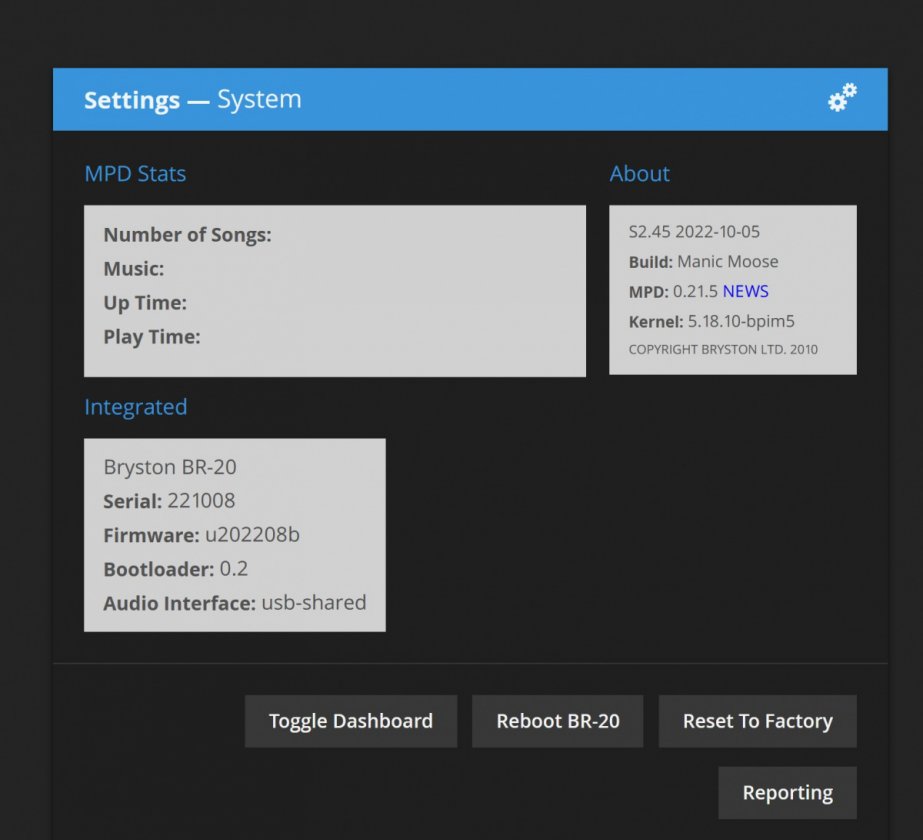
Task: Select the version text 'S2.45 2022-10-05'
Action: pyautogui.click(x=694, y=231)
